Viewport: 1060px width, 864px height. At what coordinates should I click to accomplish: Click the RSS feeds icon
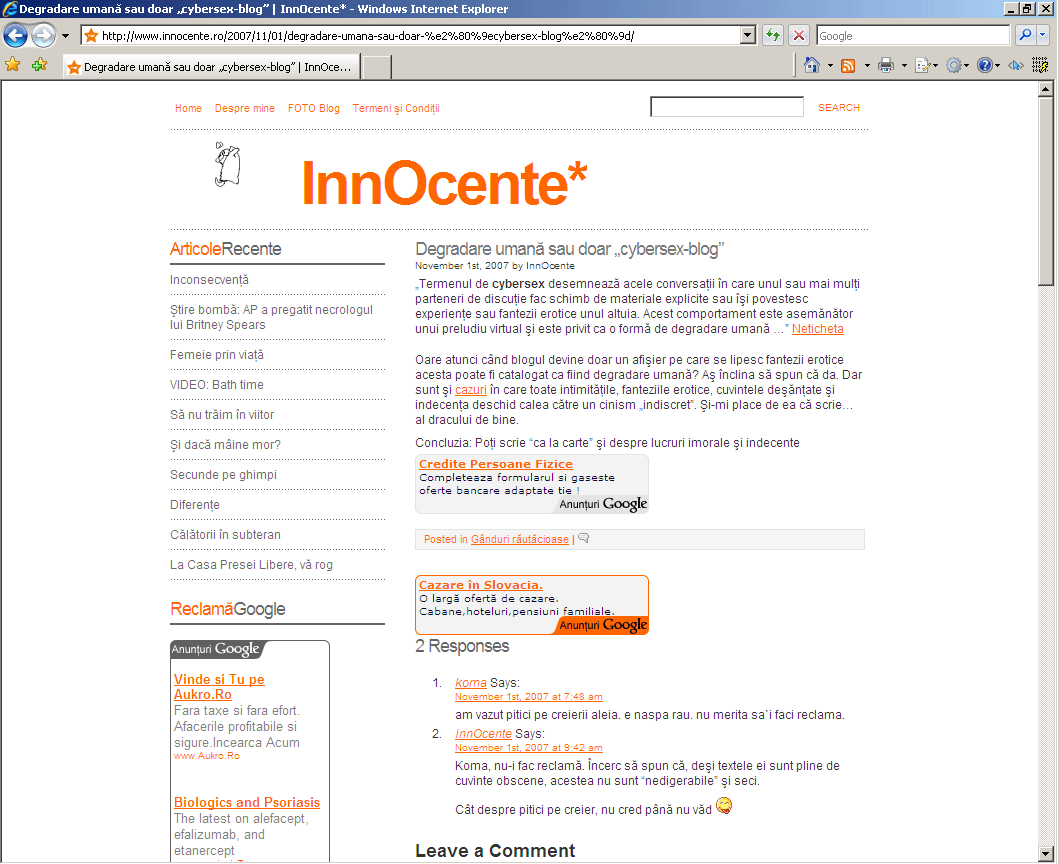pos(848,66)
